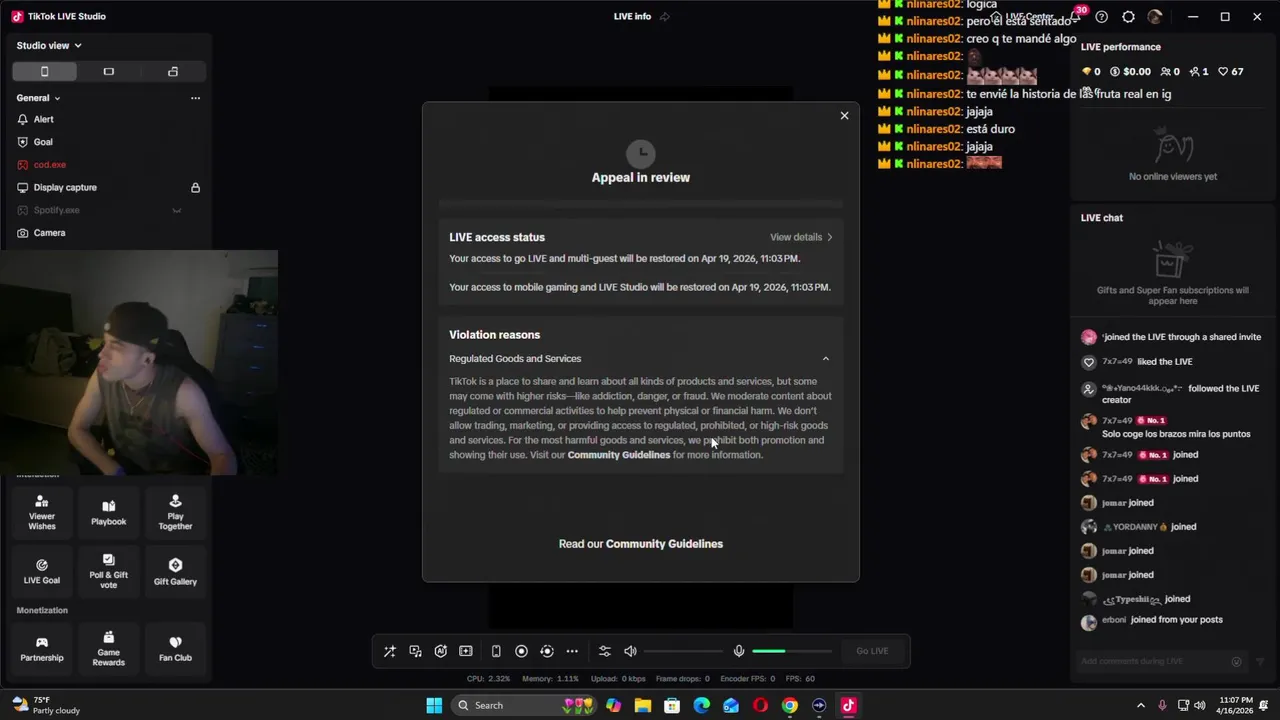Screen dimensions: 1280x720
Task: Show hidden system tray icons chevron
Action: (1140, 705)
